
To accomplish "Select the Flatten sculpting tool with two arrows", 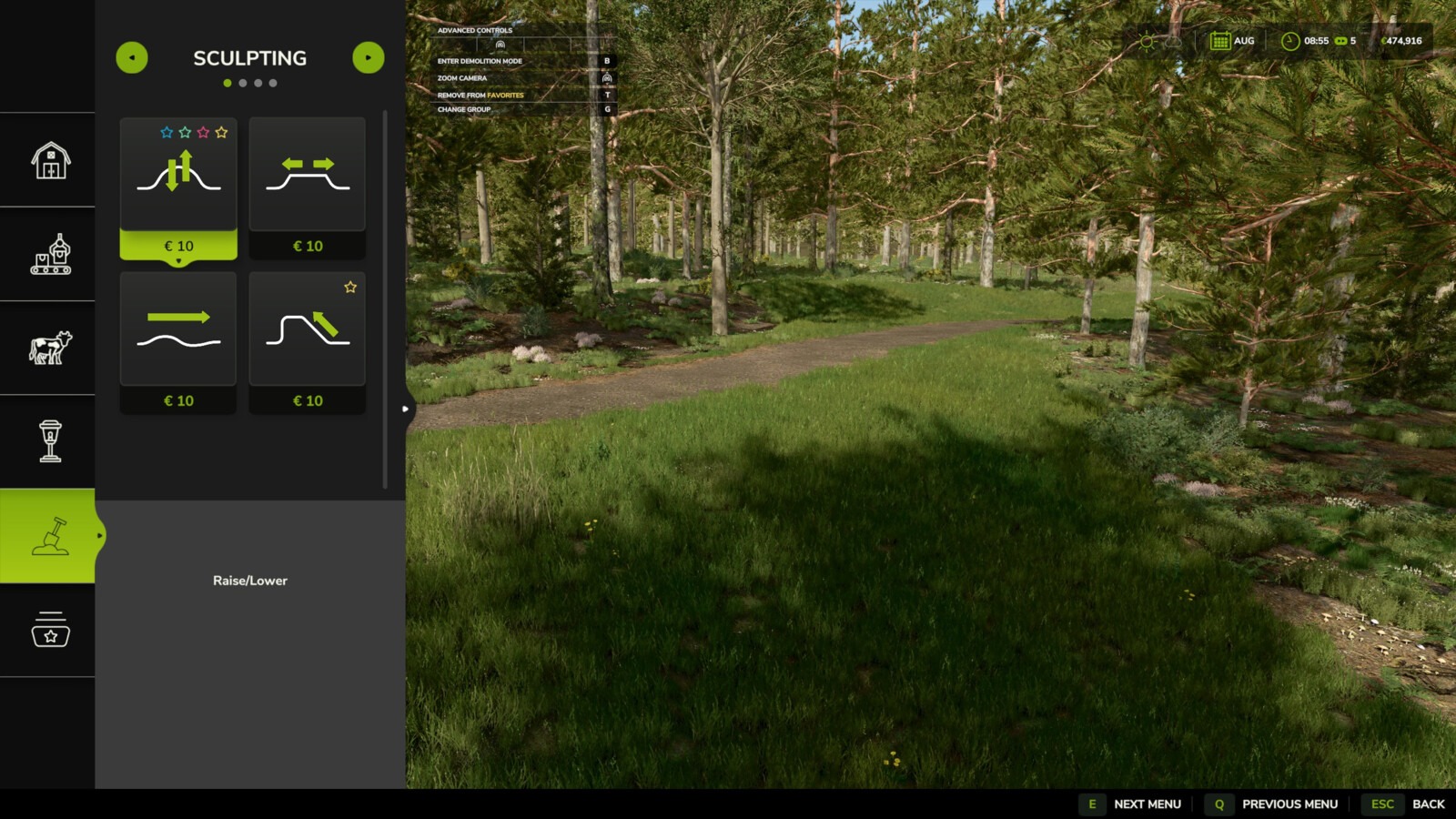I will [x=308, y=175].
